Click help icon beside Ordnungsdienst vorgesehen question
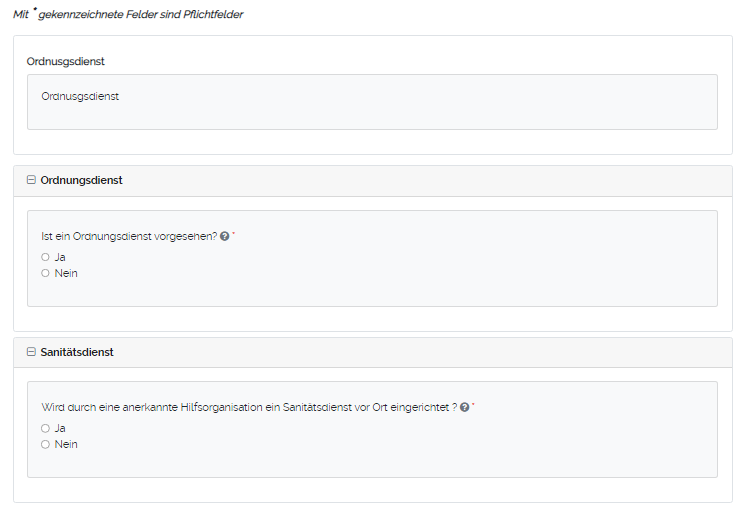739x507 pixels. [x=224, y=237]
